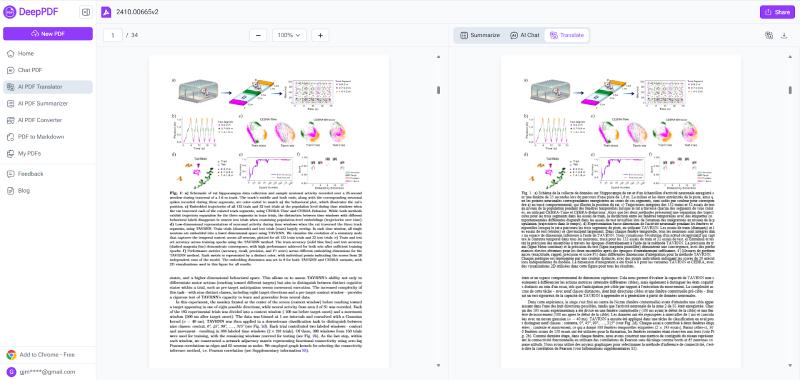
Task: Open AI PDF Converter in the sidebar
Action: point(48,120)
